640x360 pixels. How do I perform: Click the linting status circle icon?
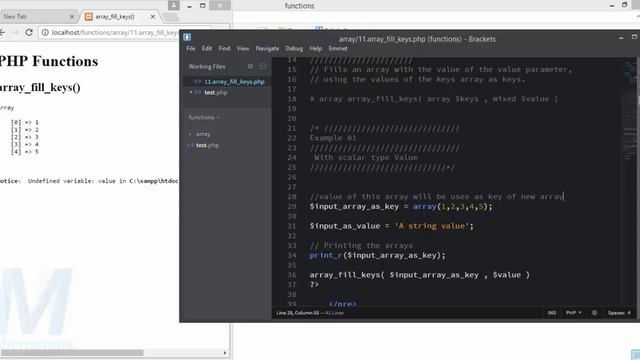[594, 313]
